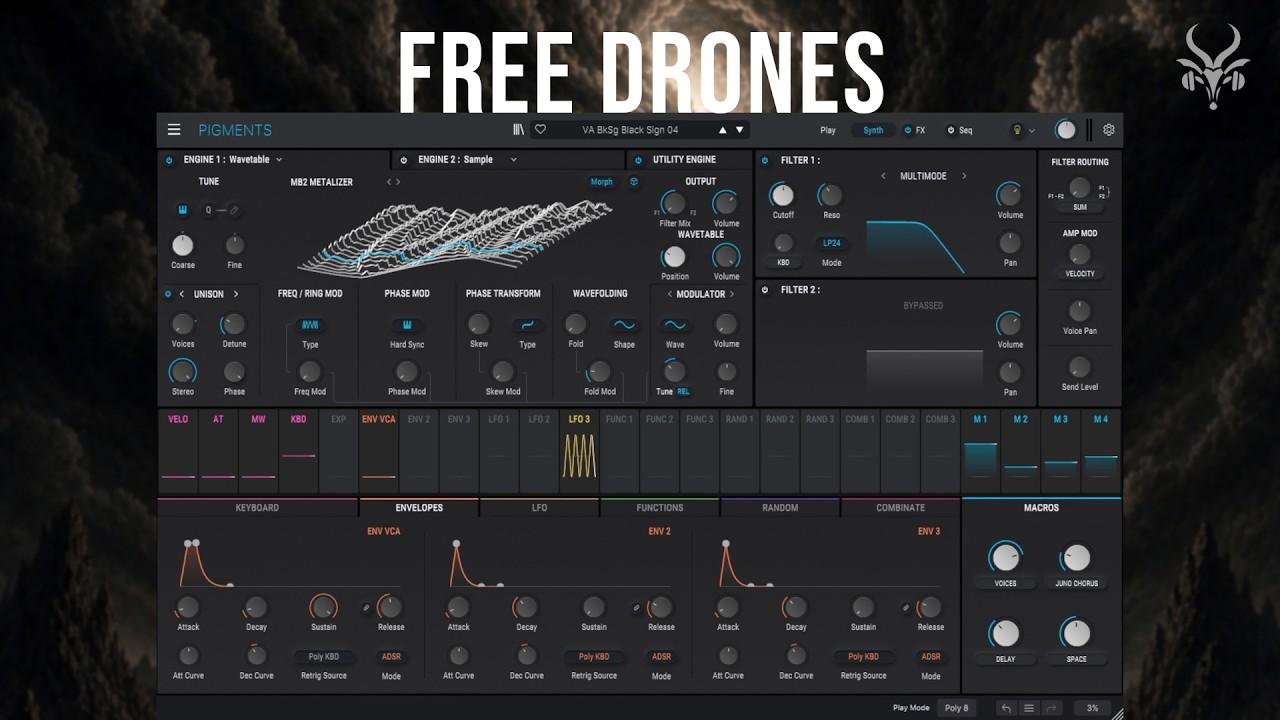This screenshot has height=720, width=1280.
Task: Click ENV VCA release link icon
Action: coord(366,607)
